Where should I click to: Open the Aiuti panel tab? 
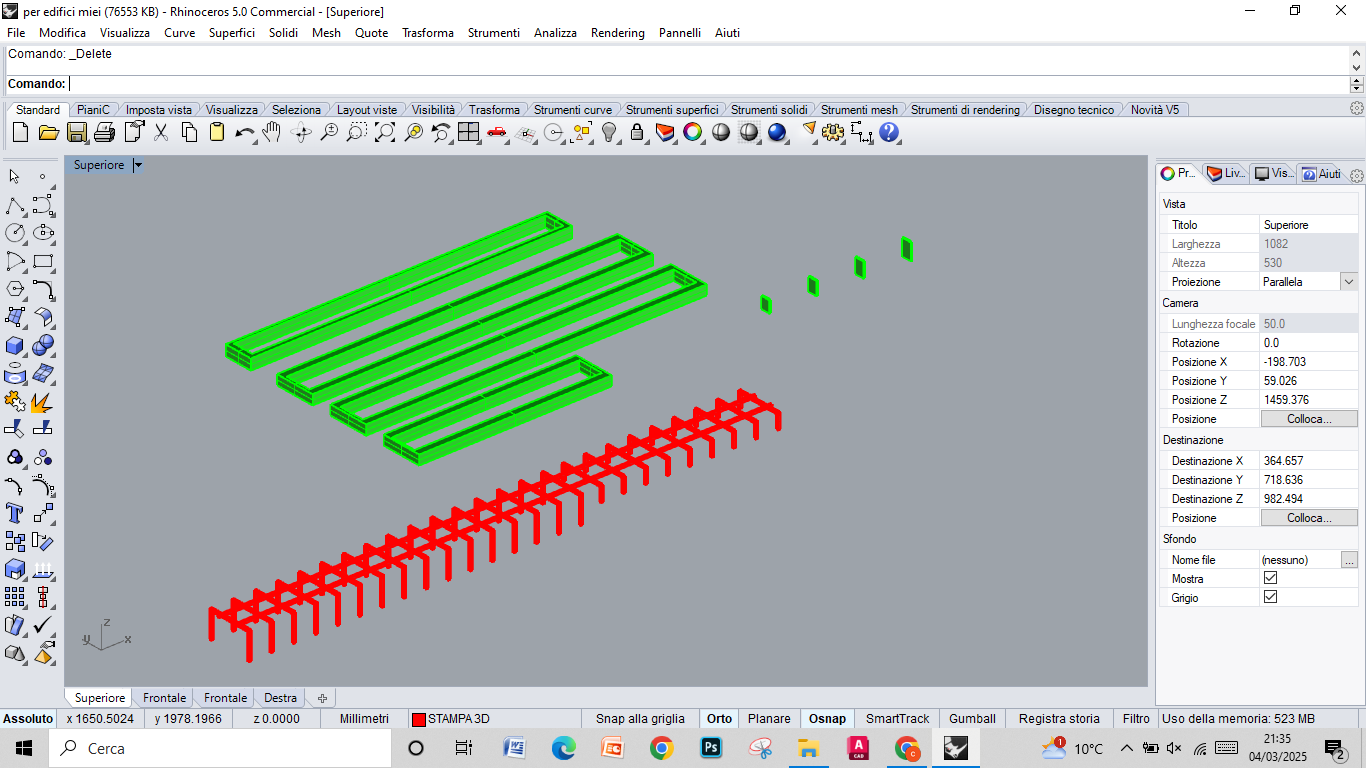(1321, 173)
